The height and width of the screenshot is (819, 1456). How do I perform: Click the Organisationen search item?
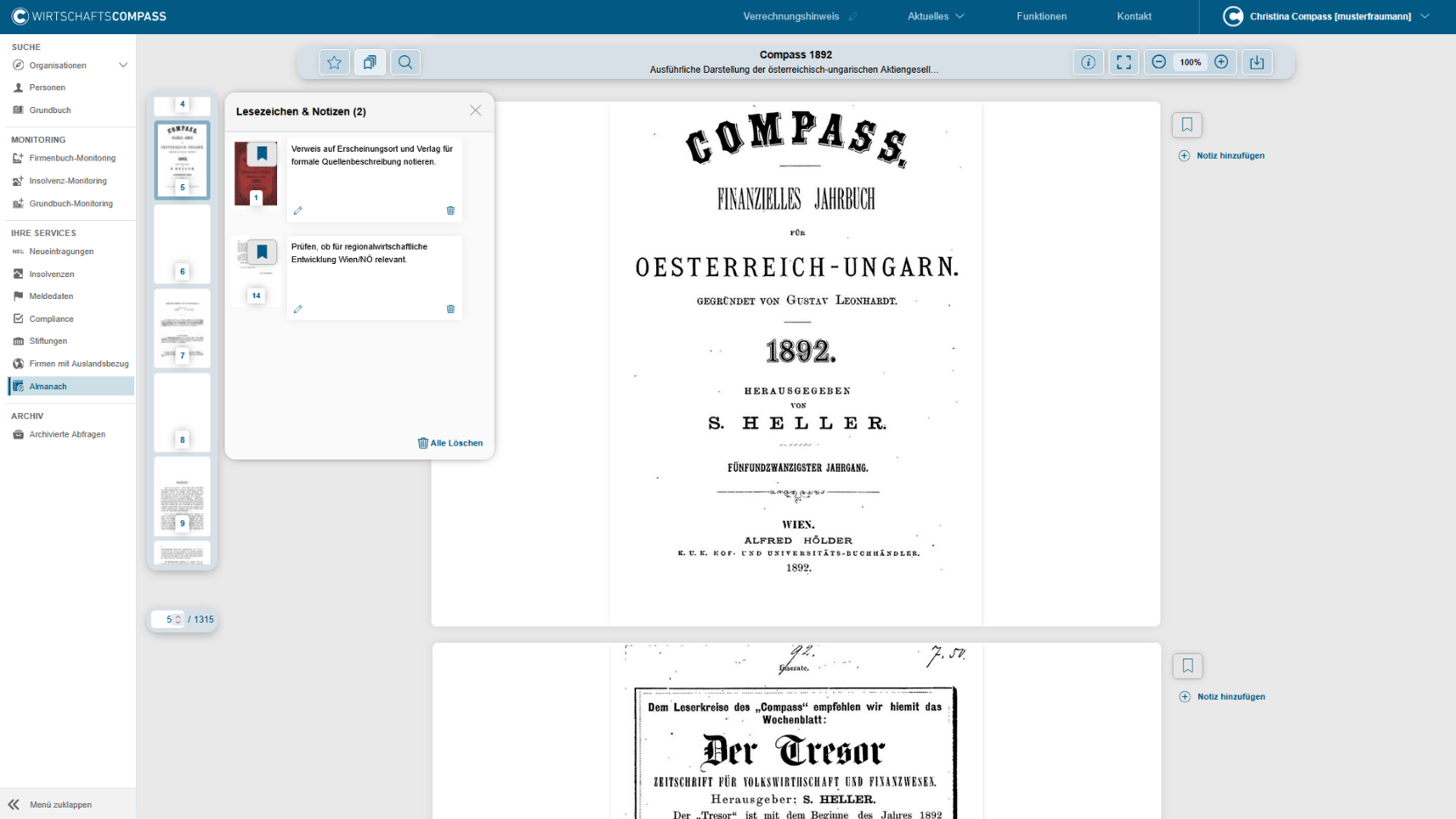pyautogui.click(x=58, y=66)
